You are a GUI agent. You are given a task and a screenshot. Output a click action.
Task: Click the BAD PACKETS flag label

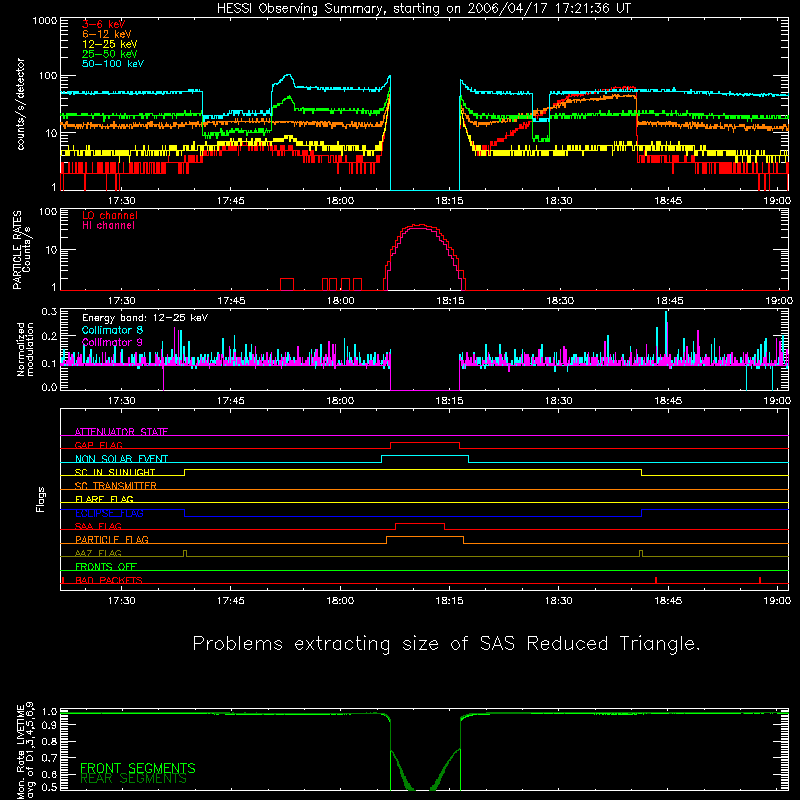109,580
